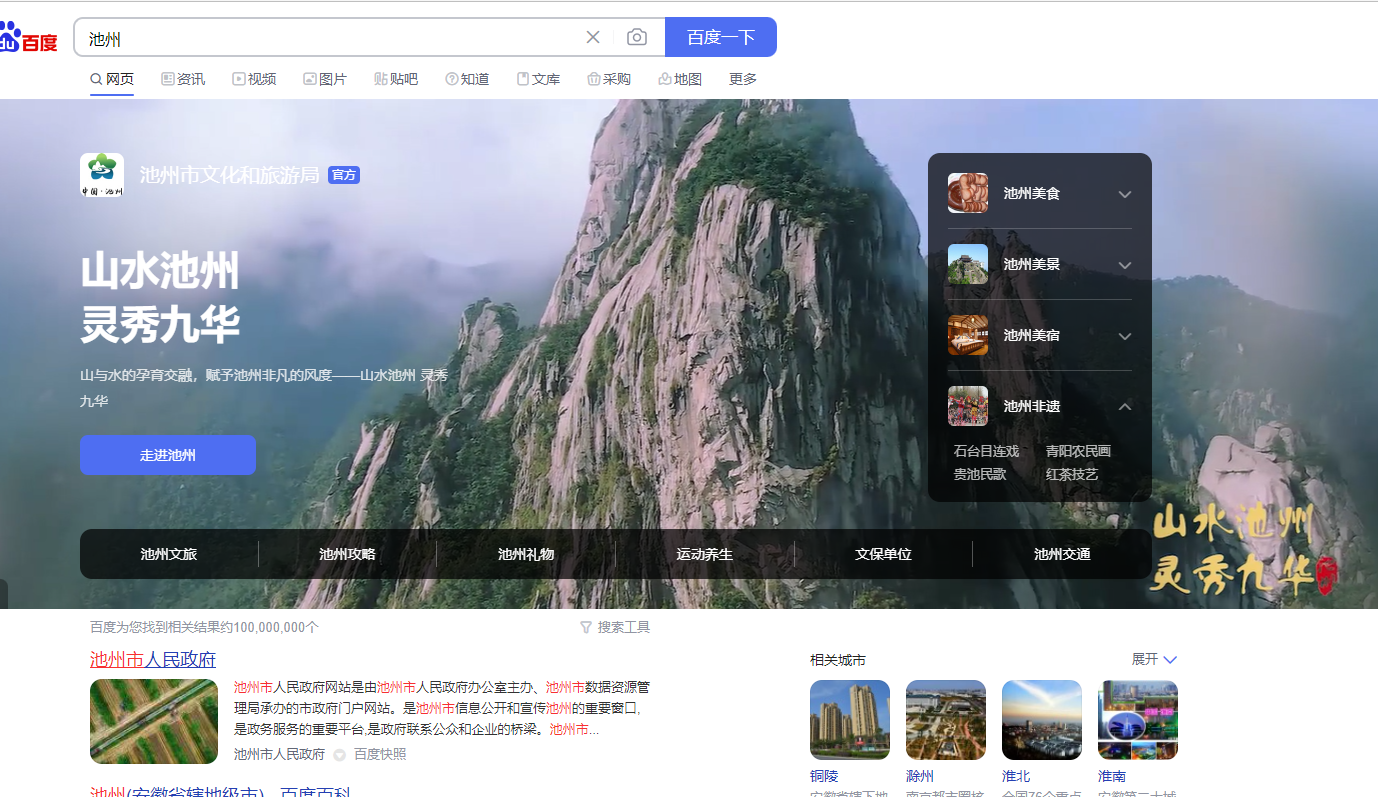The width and height of the screenshot is (1378, 797).
Task: Select 池州交通 in the banner bar
Action: [x=1062, y=554]
